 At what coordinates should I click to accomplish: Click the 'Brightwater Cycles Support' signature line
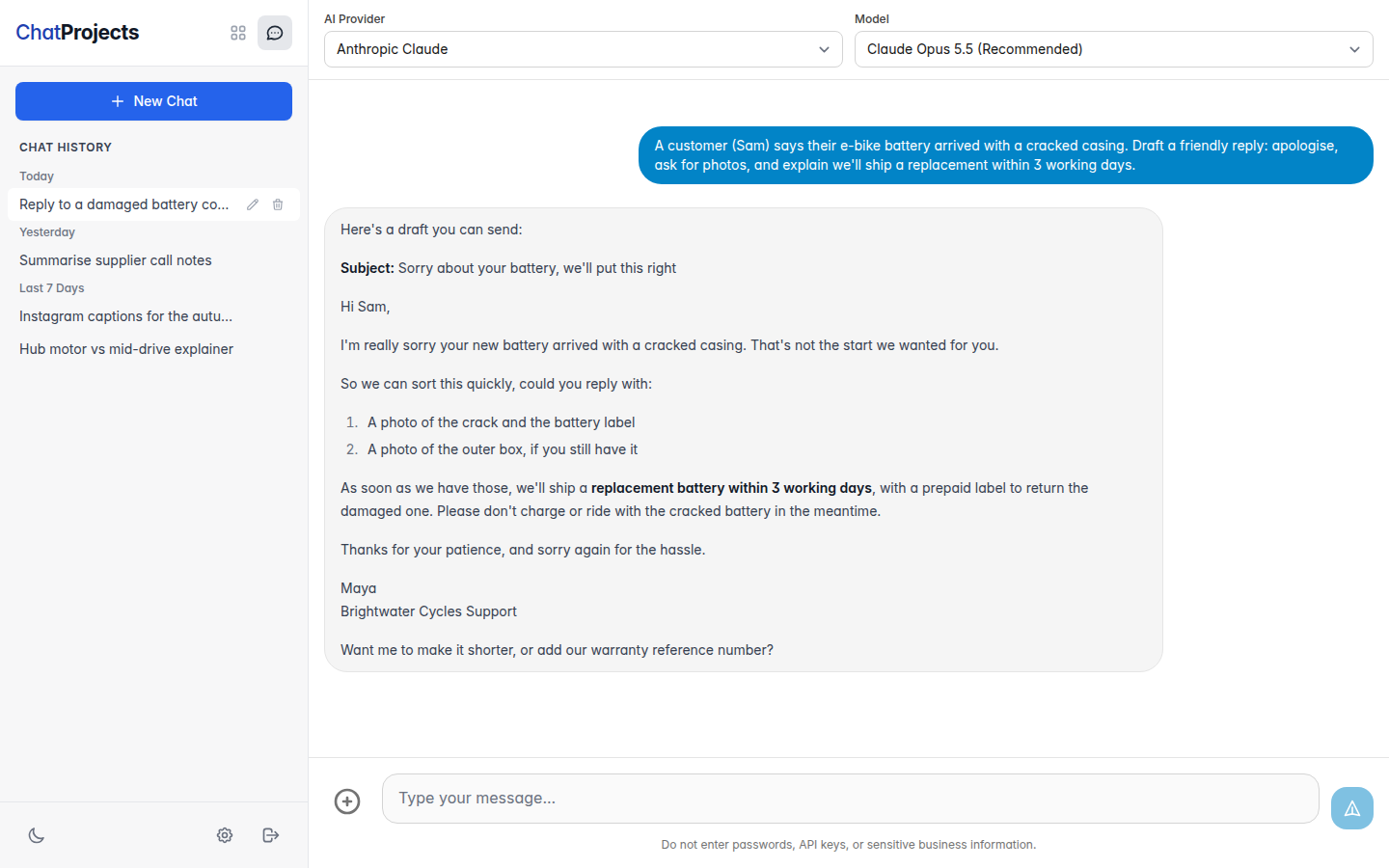[428, 611]
